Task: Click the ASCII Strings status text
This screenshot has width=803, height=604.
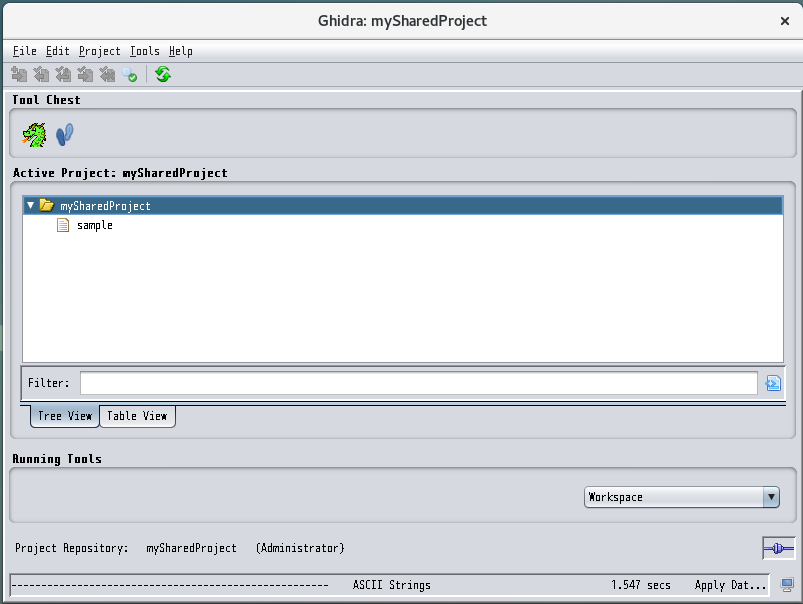Action: tap(392, 585)
